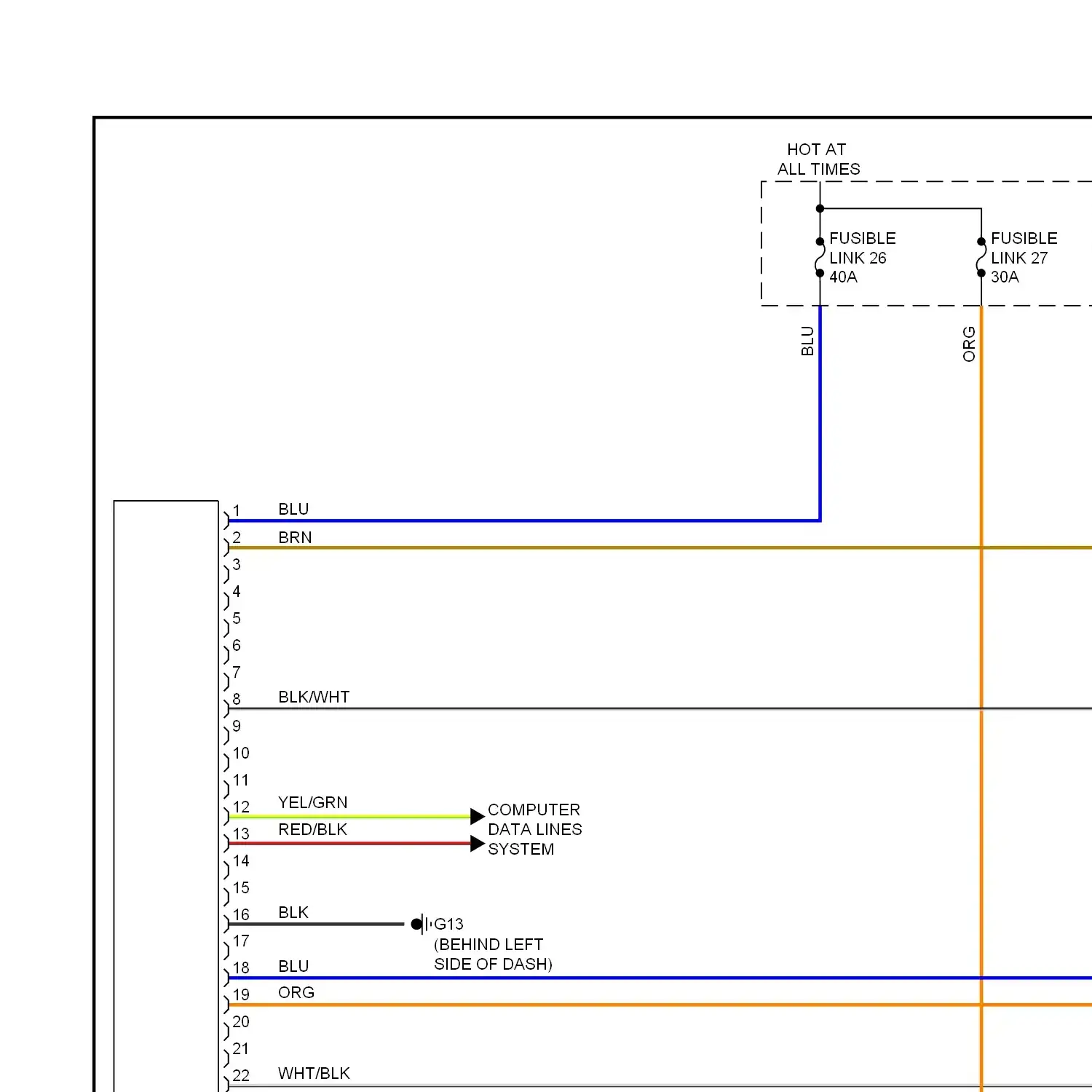Click pin 18 BLU wire label
Image resolution: width=1092 pixels, height=1092 pixels.
coord(293,966)
